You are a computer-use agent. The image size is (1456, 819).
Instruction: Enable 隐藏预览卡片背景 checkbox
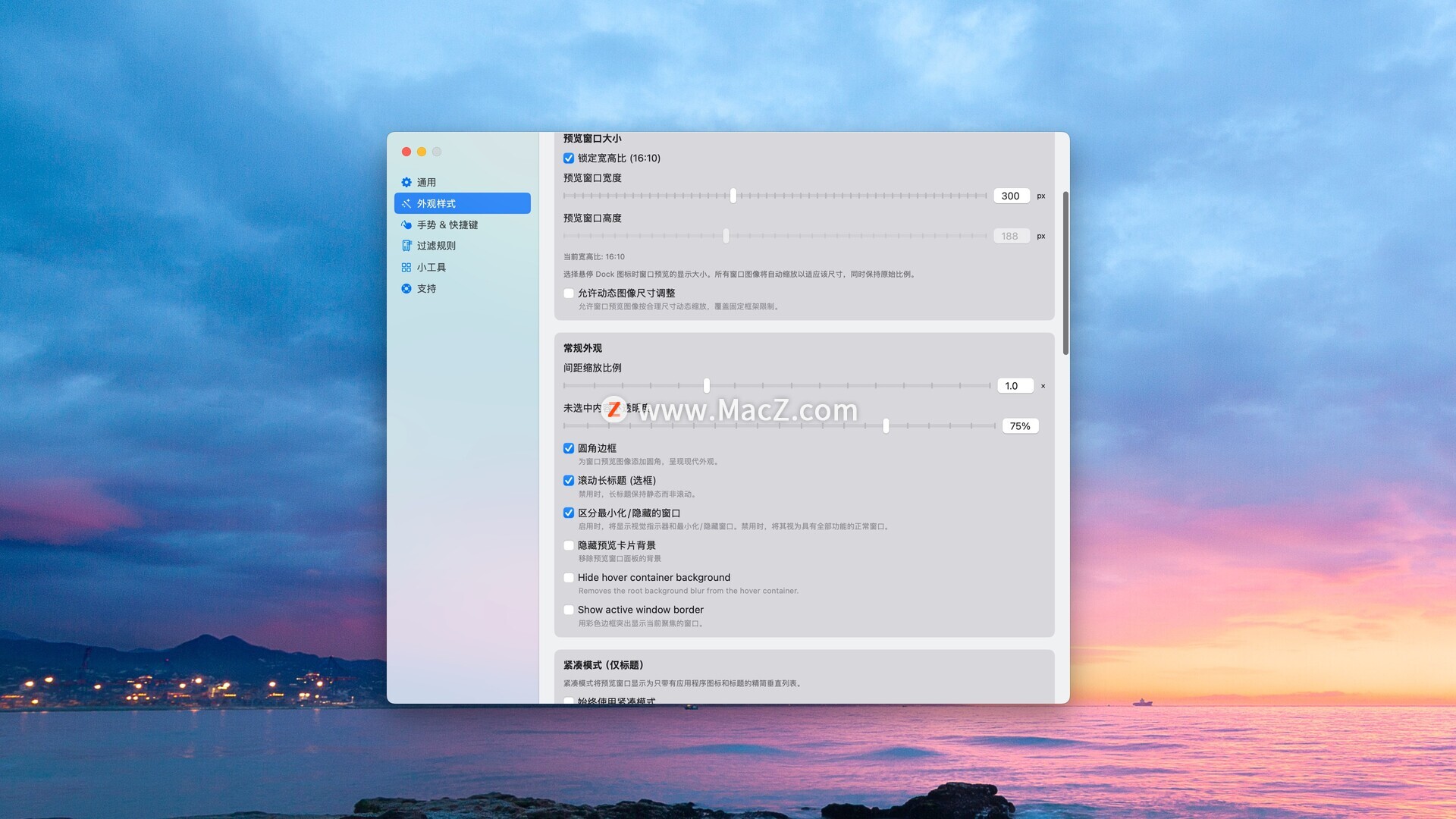[569, 545]
